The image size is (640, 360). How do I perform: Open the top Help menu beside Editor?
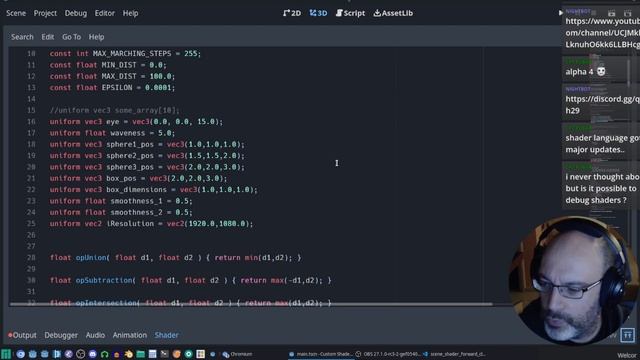coord(130,13)
